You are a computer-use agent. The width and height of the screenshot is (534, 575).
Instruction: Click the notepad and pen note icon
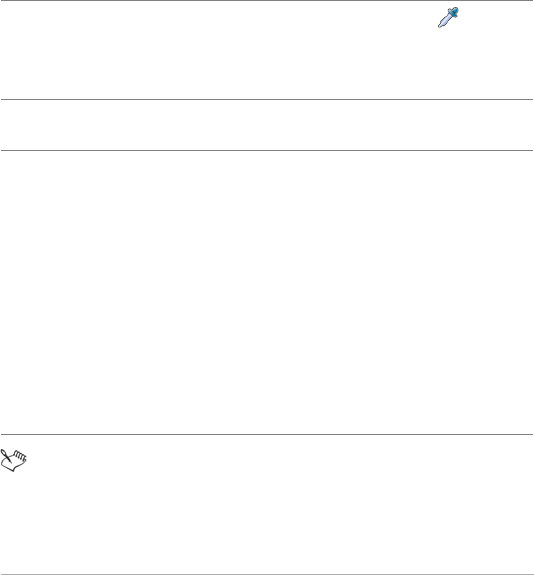tap(14, 460)
